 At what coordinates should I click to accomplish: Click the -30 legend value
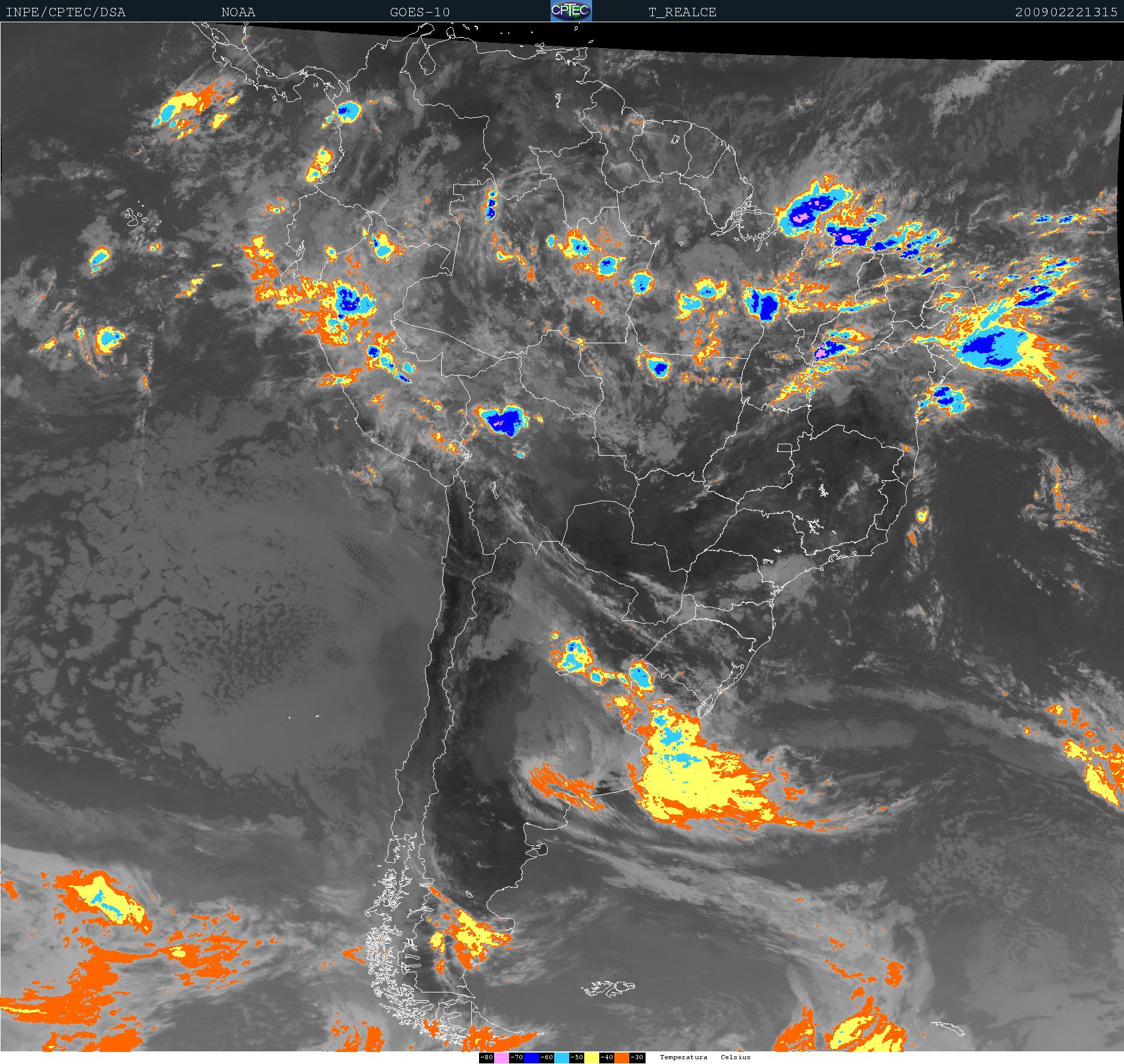click(637, 1057)
